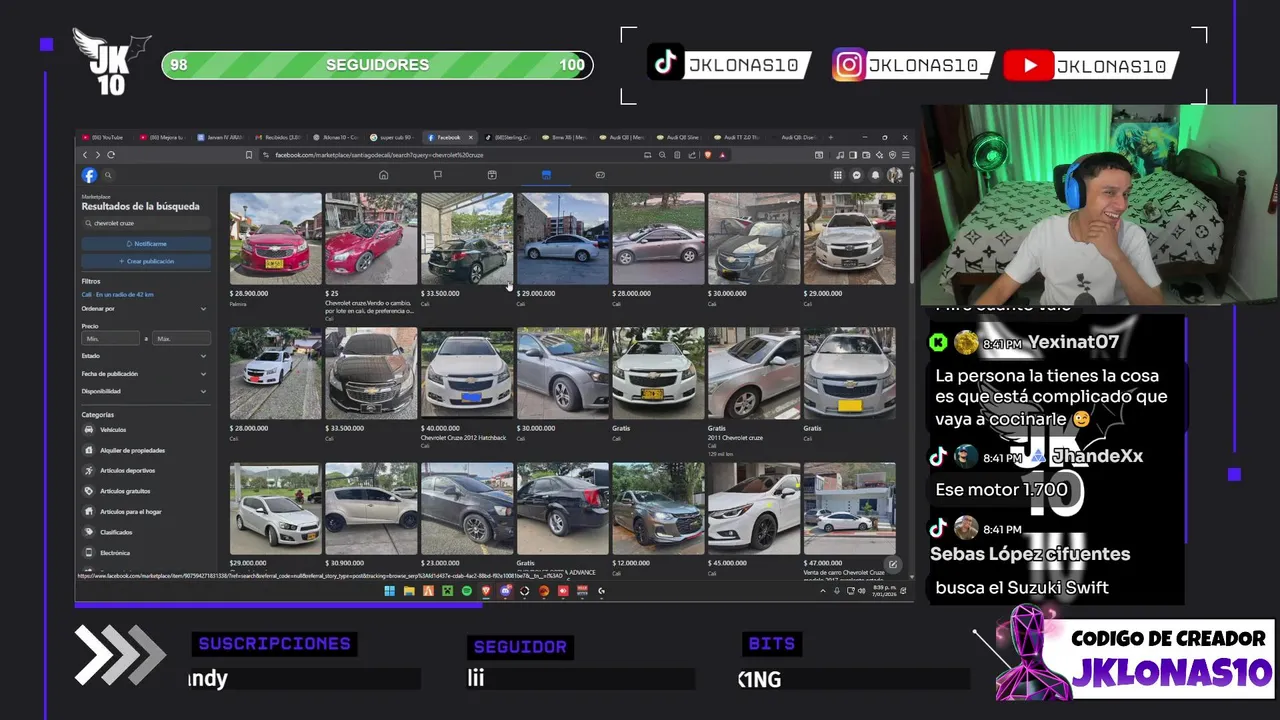Open the Minecraft creeper taskbar icon

tap(448, 591)
